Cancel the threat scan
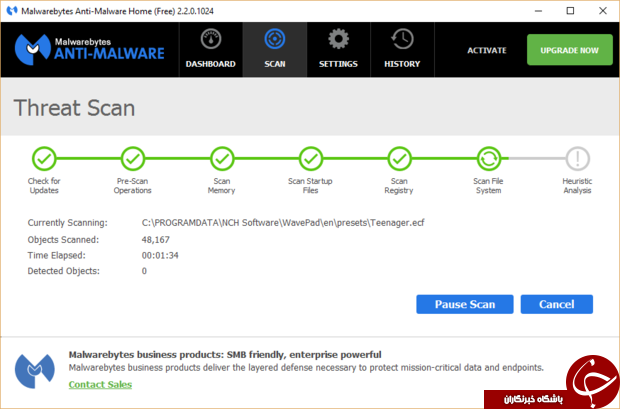Image resolution: width=620 pixels, height=409 pixels. [556, 304]
